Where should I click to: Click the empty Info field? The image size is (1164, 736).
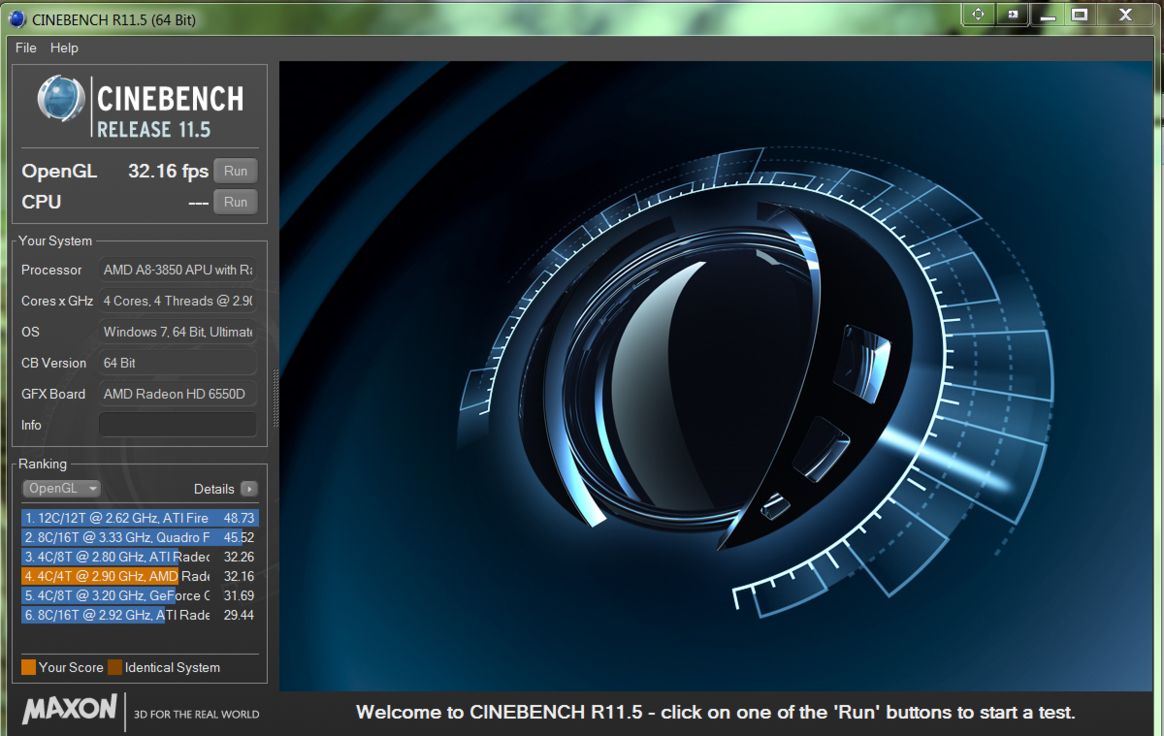click(177, 425)
